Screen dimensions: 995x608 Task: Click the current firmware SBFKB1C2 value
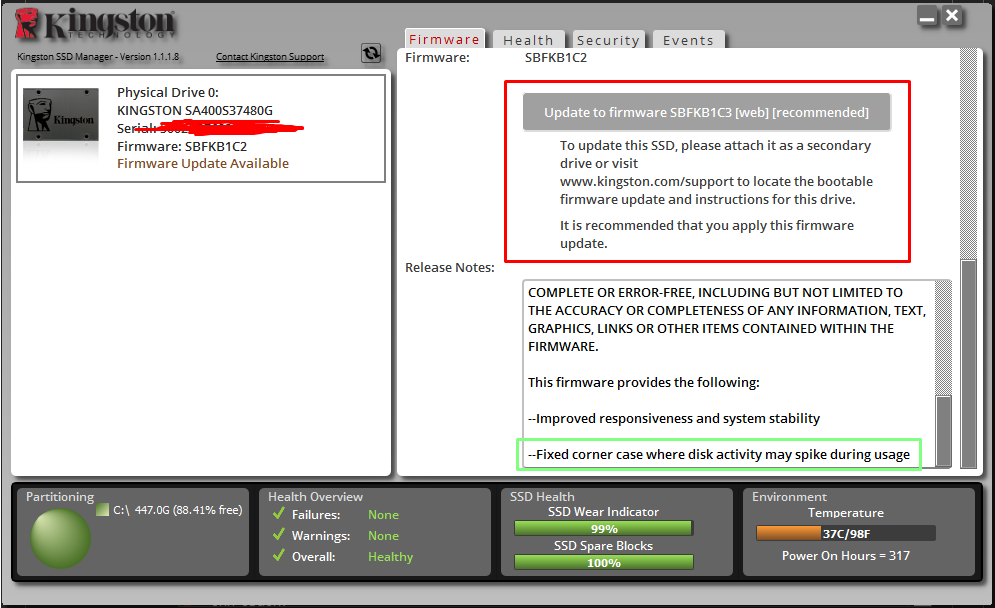(555, 58)
